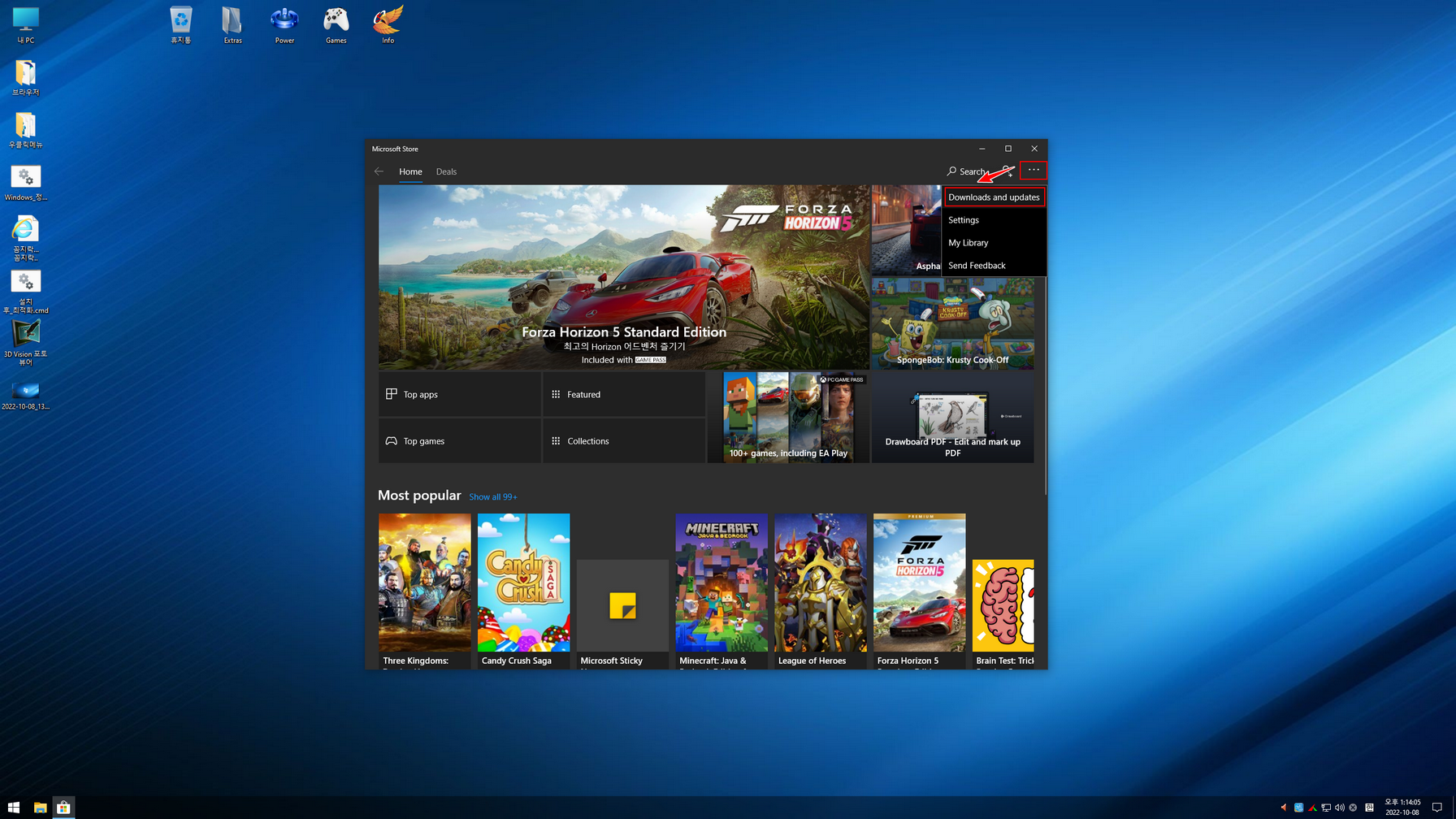1456x819 pixels.
Task: Click the Top games button
Action: tap(459, 441)
